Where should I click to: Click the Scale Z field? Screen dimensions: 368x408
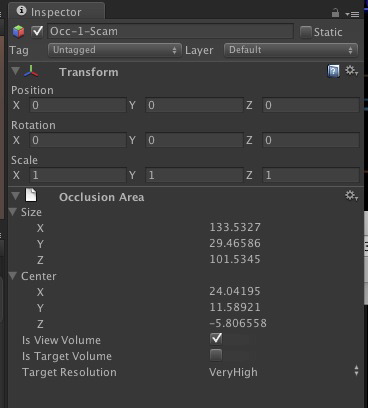tap(311, 175)
